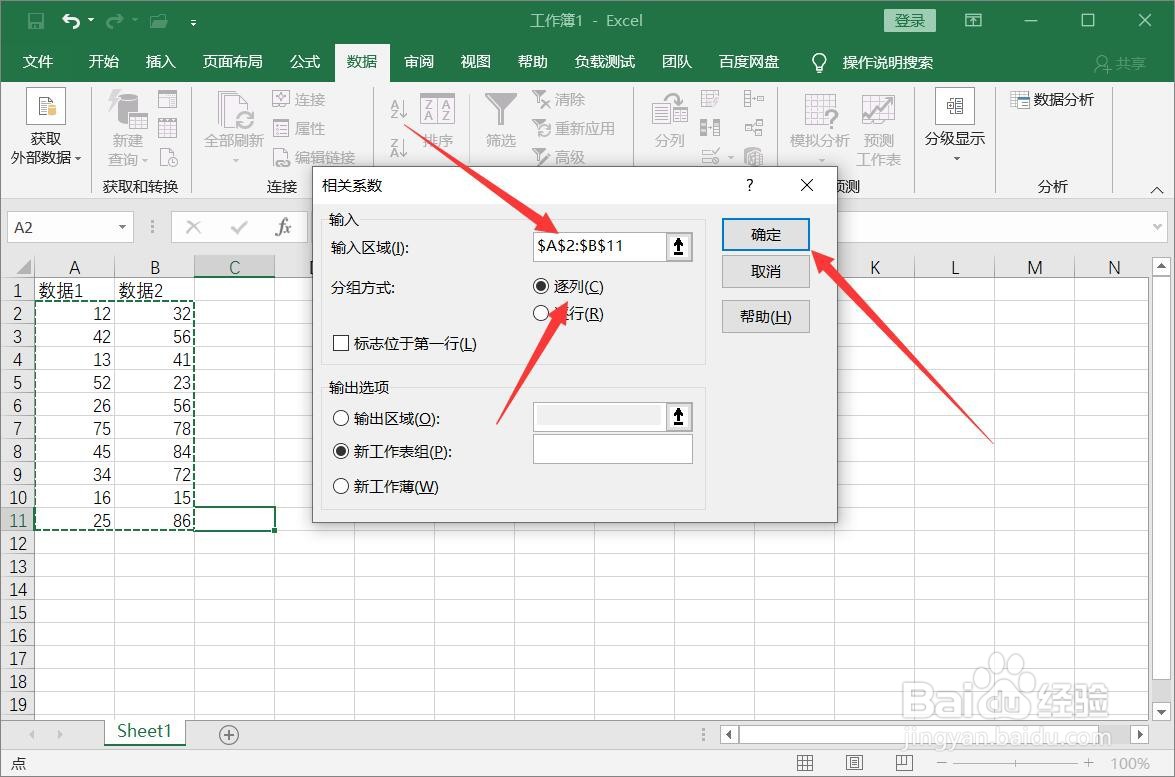Click 取消 button in dialog
The width and height of the screenshot is (1175, 777).
click(x=766, y=271)
